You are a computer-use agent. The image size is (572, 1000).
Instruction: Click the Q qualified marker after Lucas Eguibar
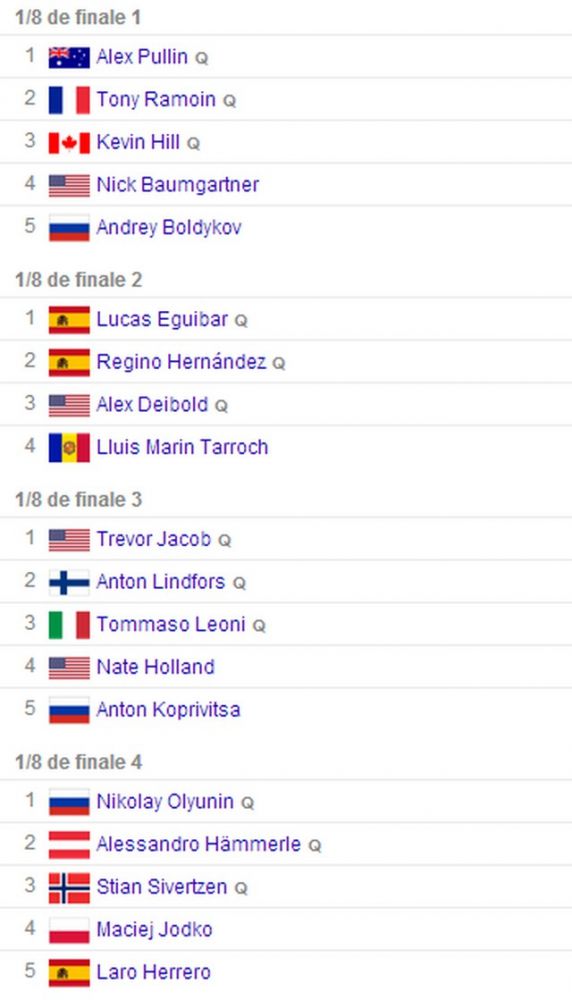click(x=241, y=321)
